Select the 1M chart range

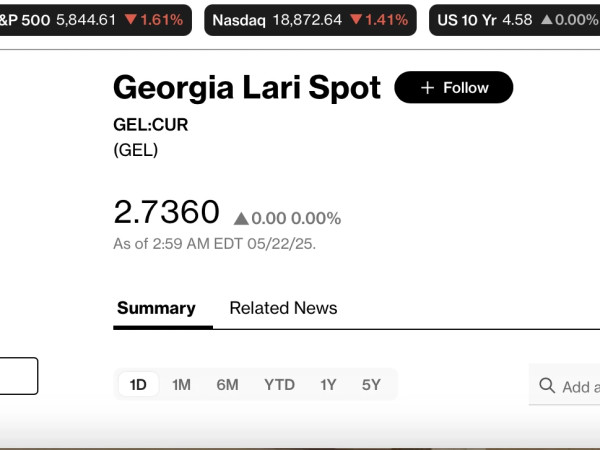pos(181,384)
